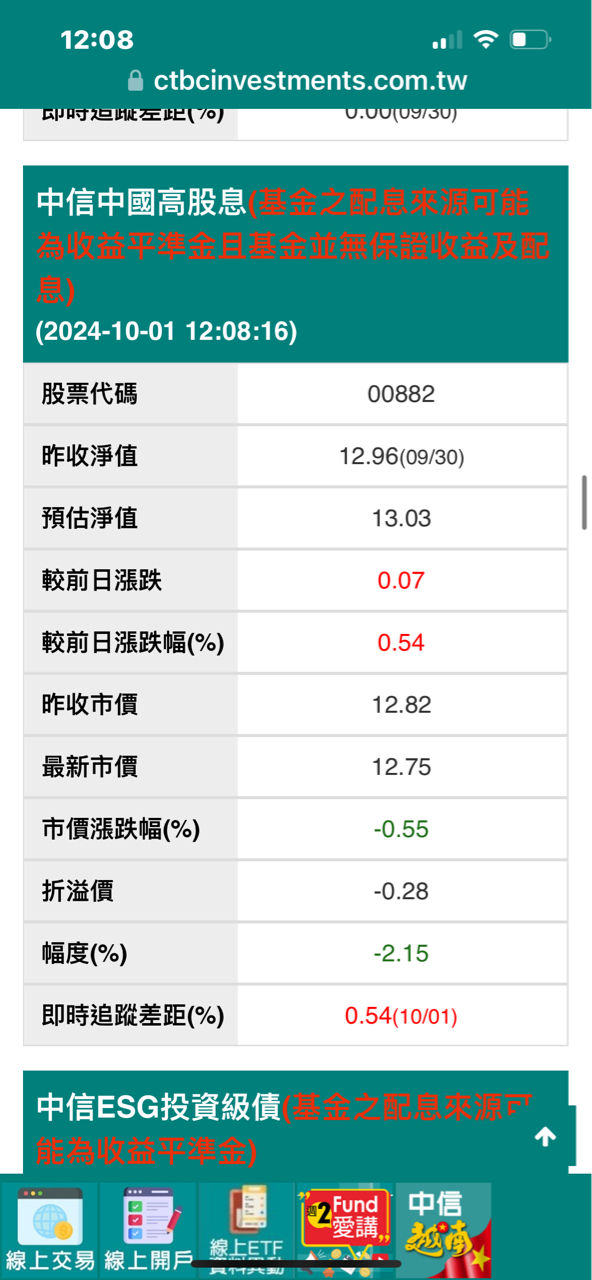Tap the Wi-Fi status icon
Screen dimensions: 592x1280
[484, 40]
